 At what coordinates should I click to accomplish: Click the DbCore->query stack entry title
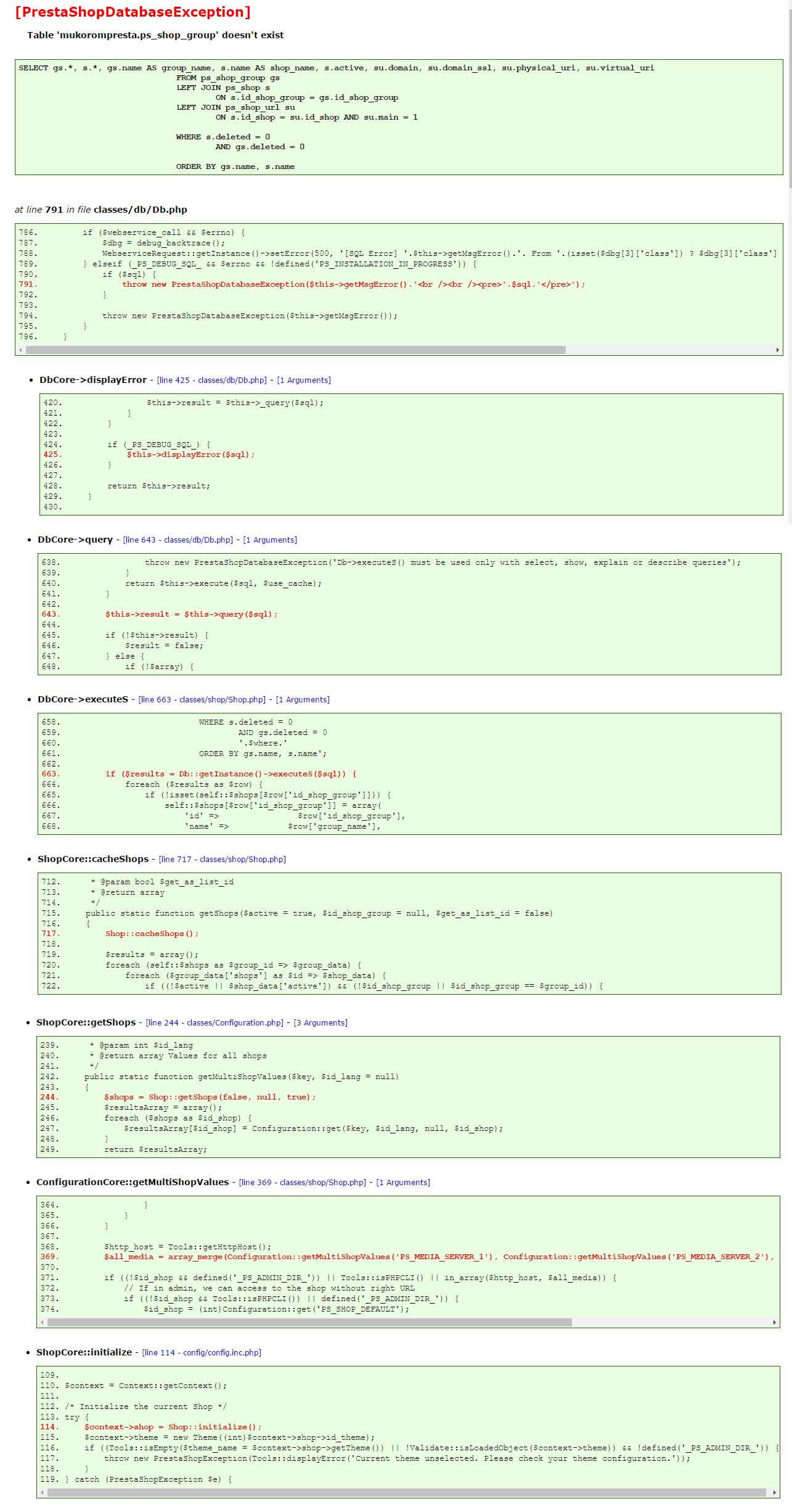pos(75,540)
